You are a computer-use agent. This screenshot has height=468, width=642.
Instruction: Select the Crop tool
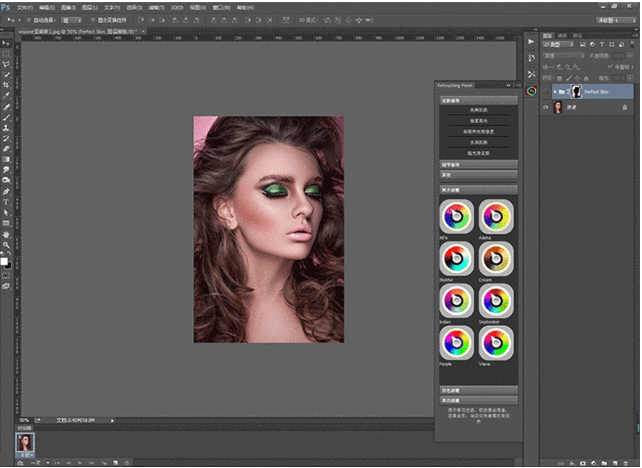(6, 84)
